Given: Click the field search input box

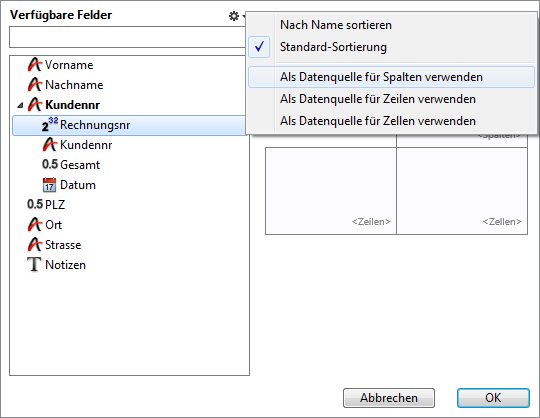Looking at the screenshot, I should (127, 37).
